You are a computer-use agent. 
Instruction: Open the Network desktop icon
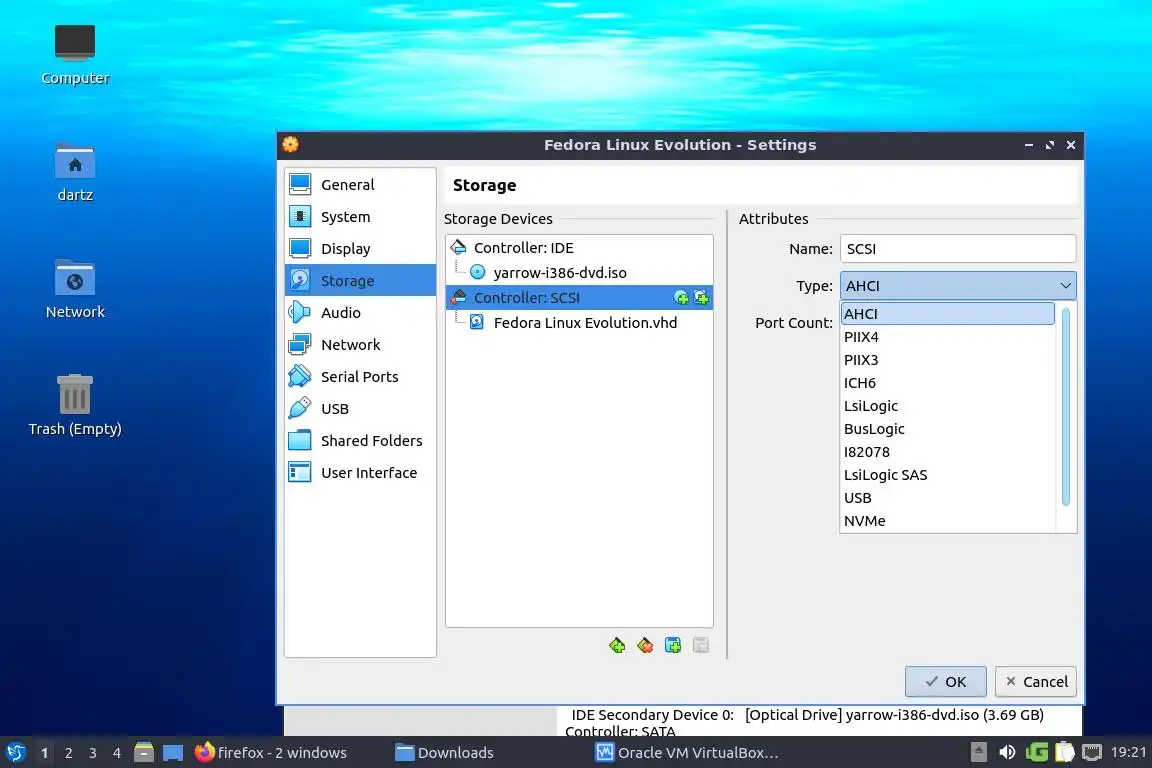click(x=75, y=289)
